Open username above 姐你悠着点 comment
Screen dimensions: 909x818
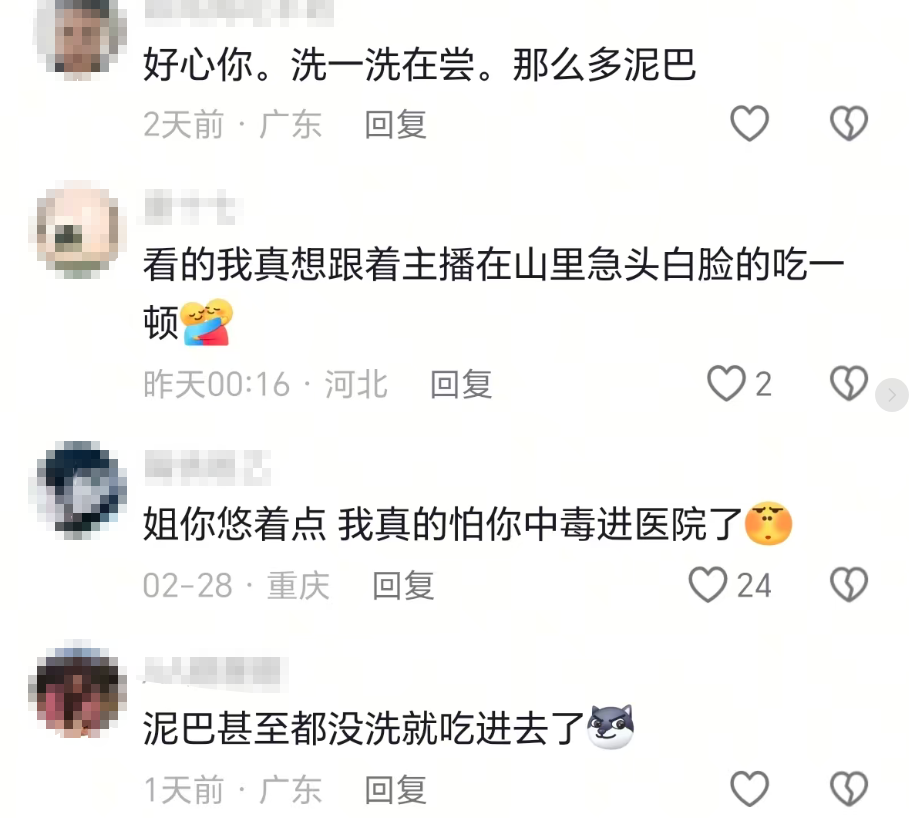(207, 467)
